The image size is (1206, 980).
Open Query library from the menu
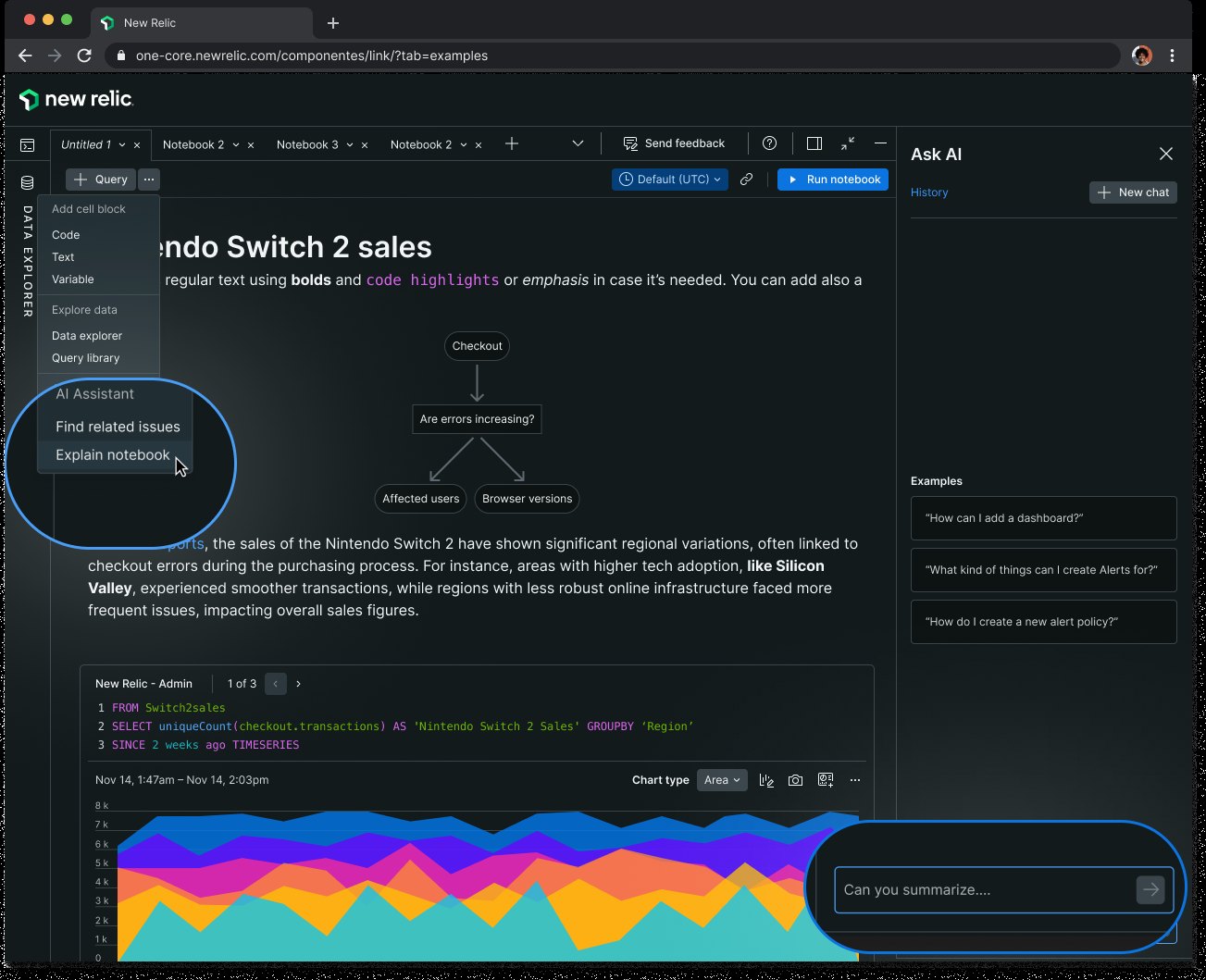click(x=85, y=358)
